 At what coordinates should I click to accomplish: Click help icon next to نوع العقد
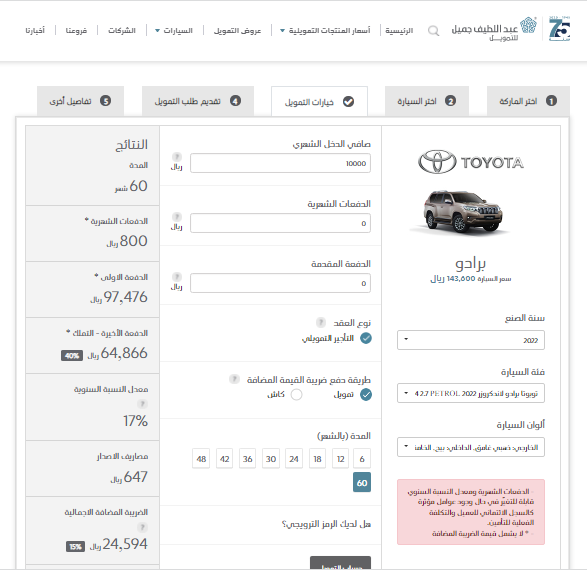(321, 322)
